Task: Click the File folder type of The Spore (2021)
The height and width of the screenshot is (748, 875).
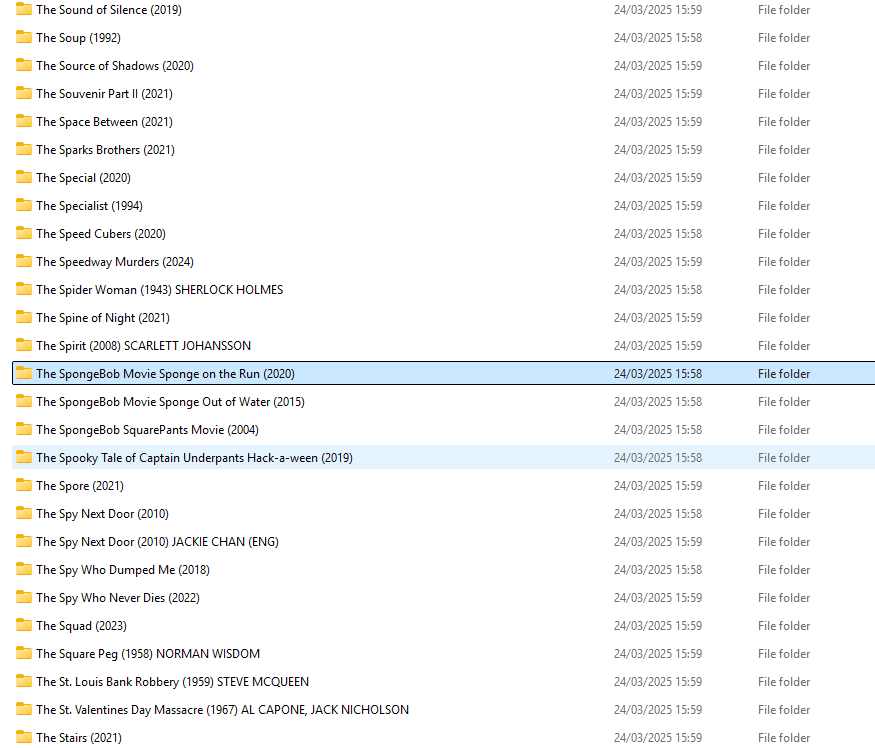Action: pos(784,486)
